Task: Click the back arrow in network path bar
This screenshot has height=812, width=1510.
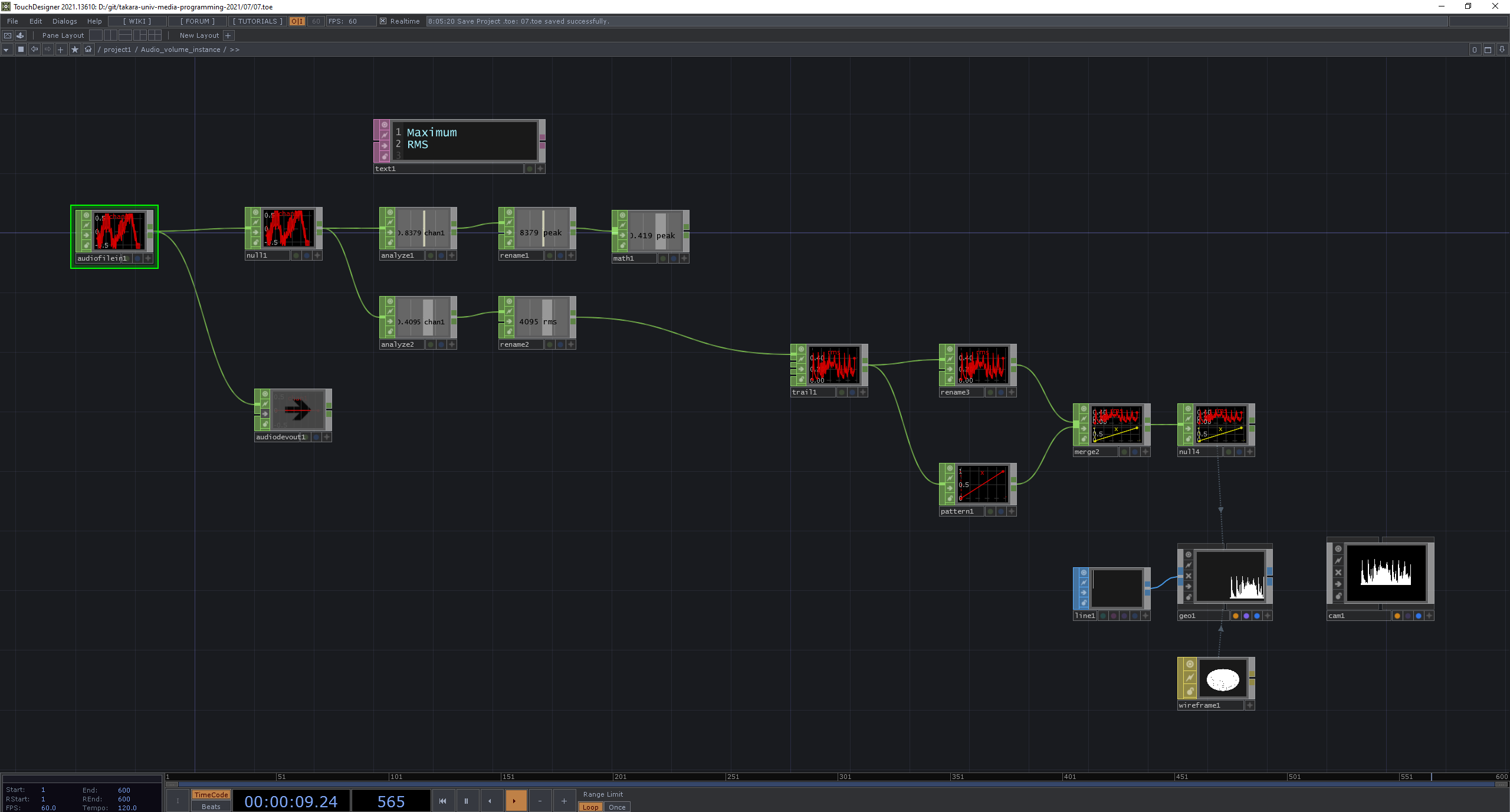Action: (x=34, y=50)
